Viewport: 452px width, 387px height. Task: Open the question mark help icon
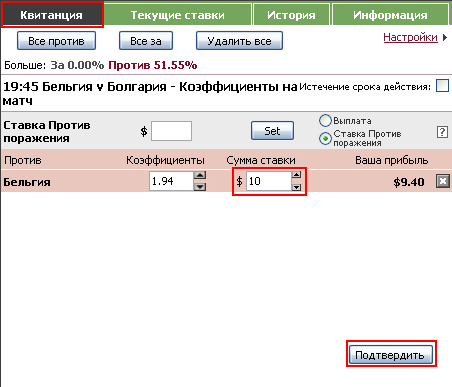coord(442,132)
